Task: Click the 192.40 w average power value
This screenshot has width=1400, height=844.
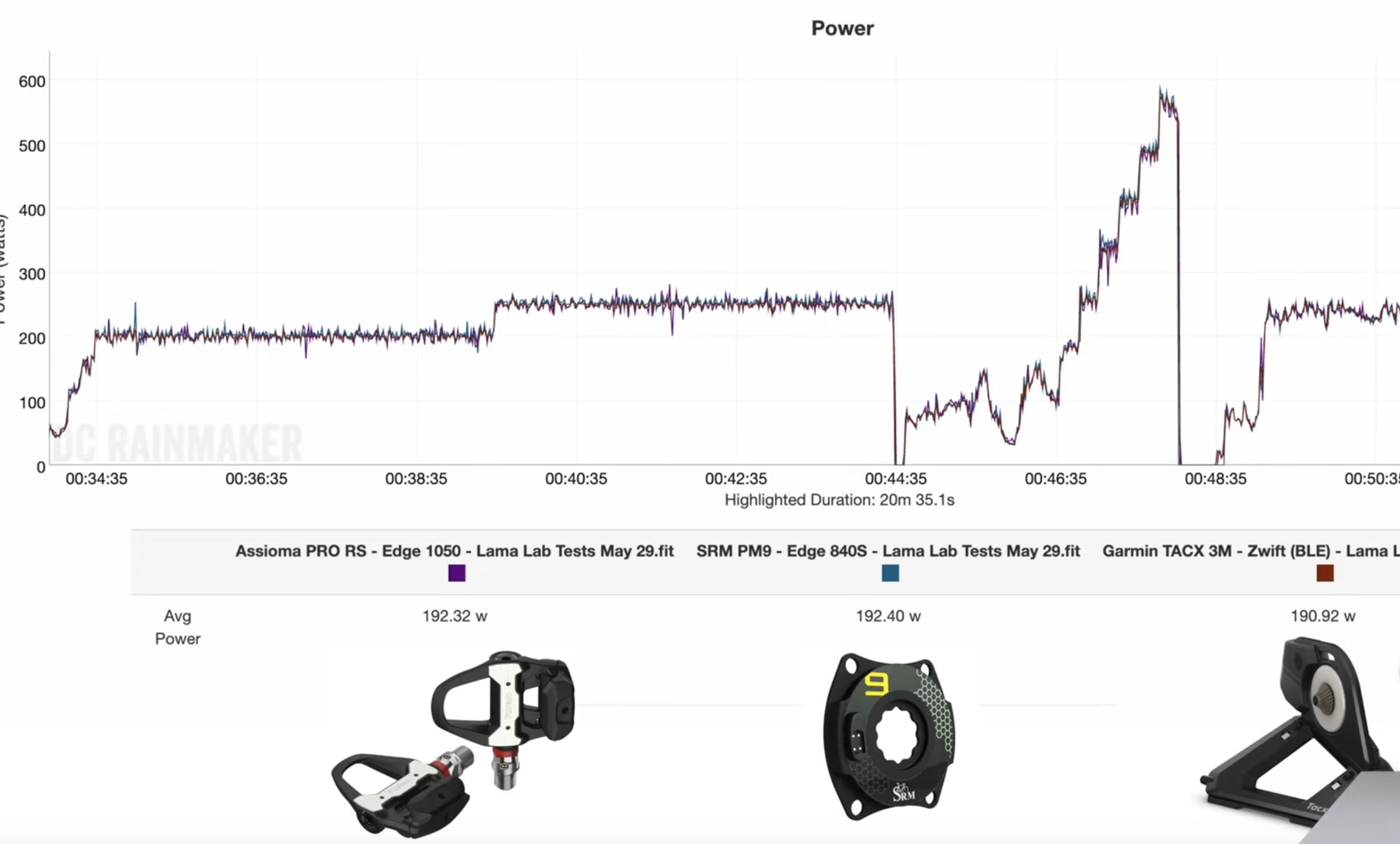Action: click(x=888, y=615)
